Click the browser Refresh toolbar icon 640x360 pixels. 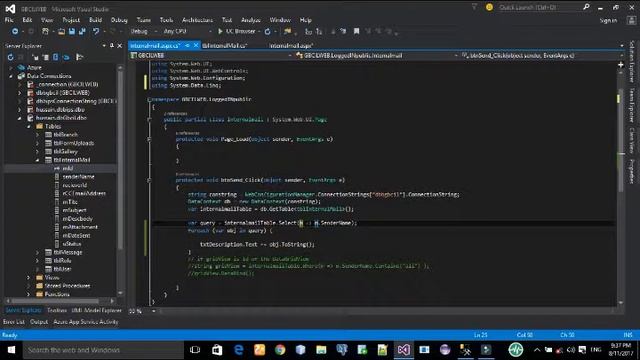pos(267,31)
